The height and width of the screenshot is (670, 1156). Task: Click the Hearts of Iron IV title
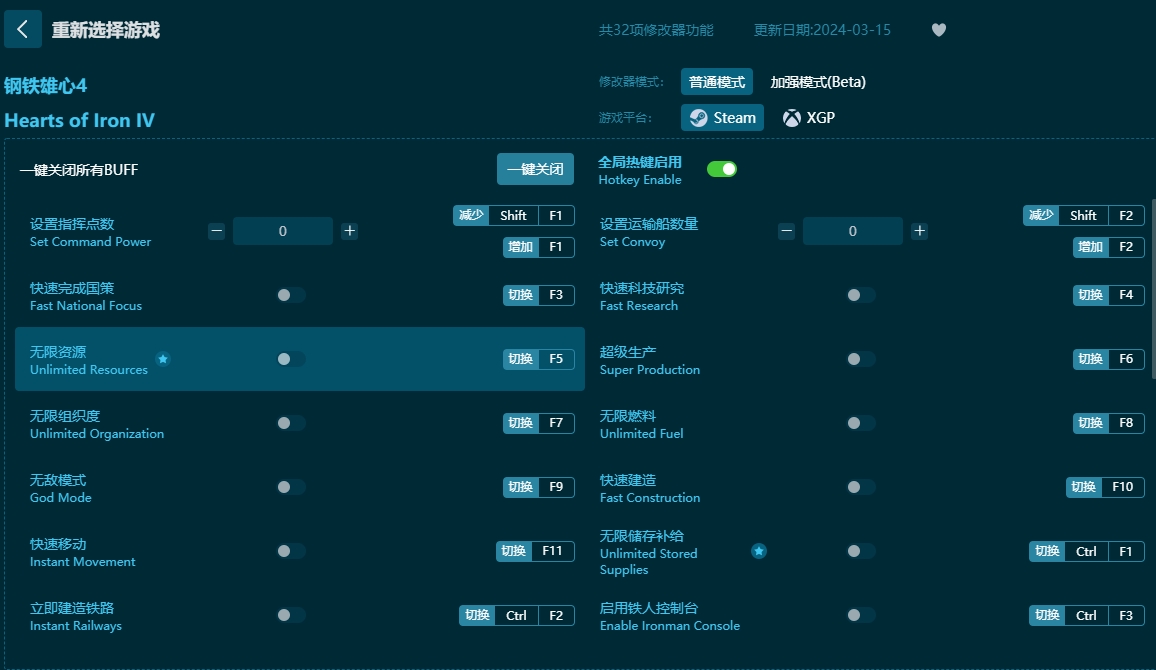pyautogui.click(x=80, y=120)
